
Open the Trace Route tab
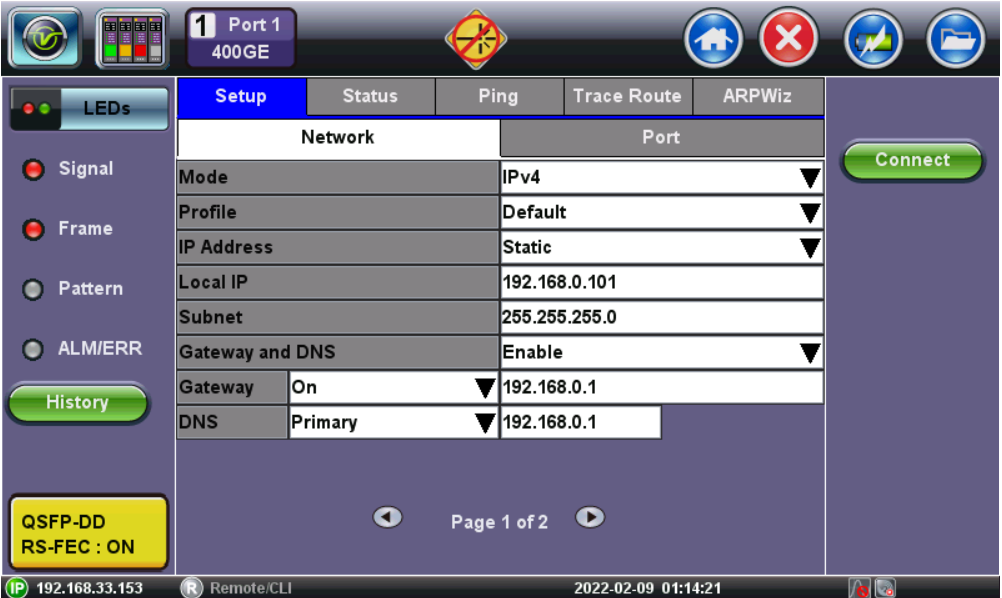pyautogui.click(x=627, y=97)
